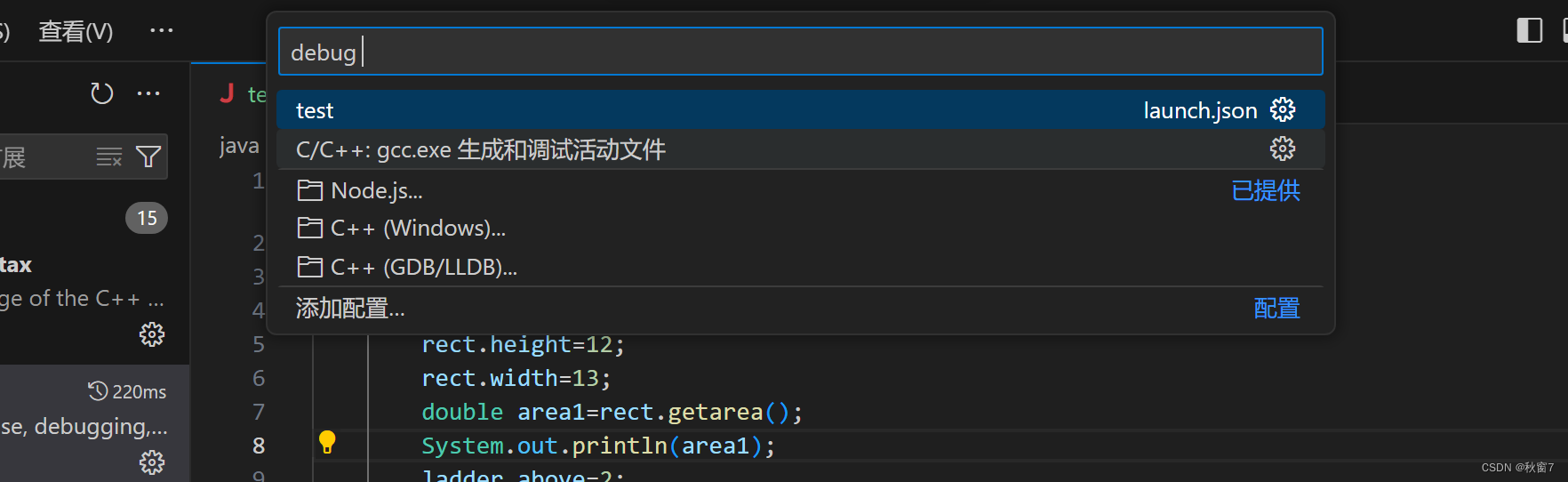
Task: Open sidebar more actions ellipsis
Action: click(x=148, y=92)
